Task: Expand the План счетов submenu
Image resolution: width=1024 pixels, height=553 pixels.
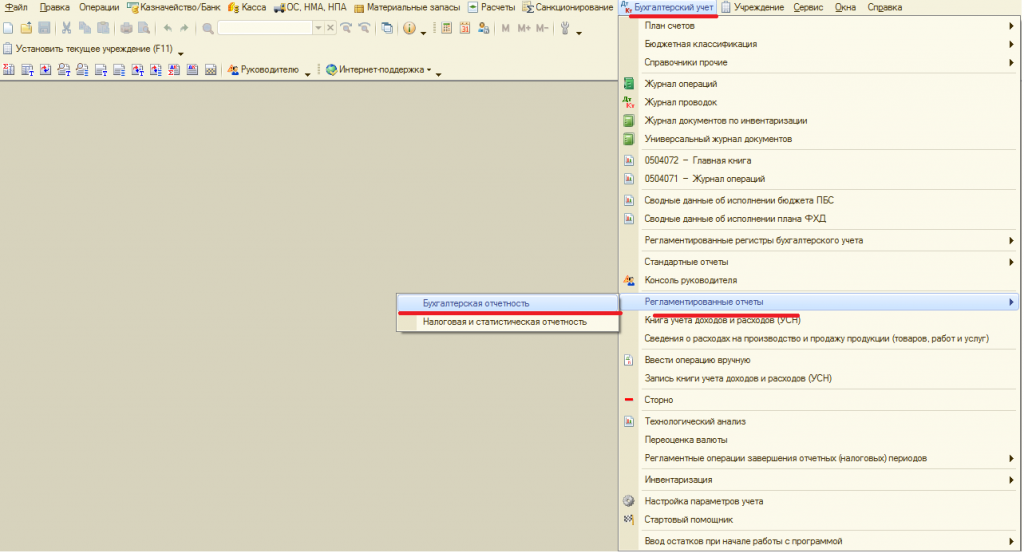Action: point(1011,26)
